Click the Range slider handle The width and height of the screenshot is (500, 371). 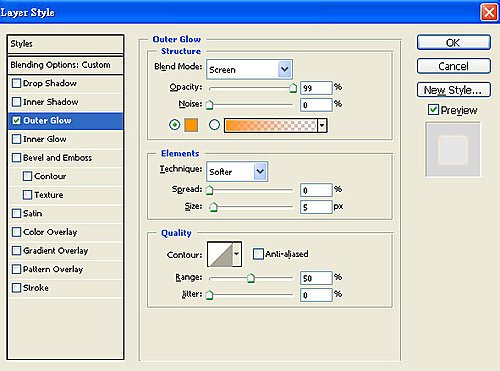tap(251, 278)
